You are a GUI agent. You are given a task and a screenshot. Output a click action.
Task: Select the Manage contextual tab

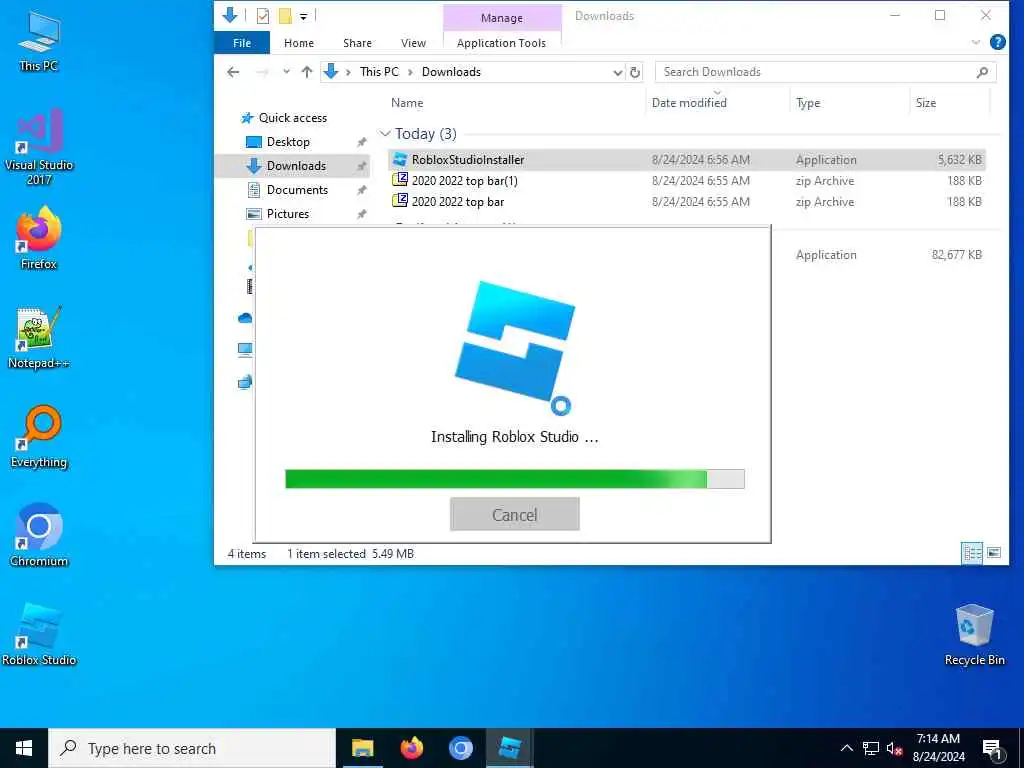(x=502, y=18)
